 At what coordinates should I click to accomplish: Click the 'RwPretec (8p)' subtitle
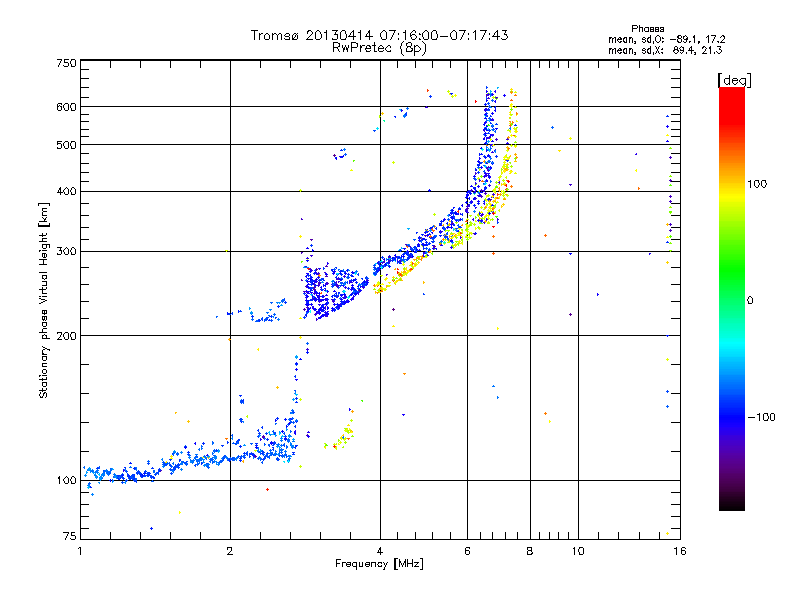click(x=379, y=48)
